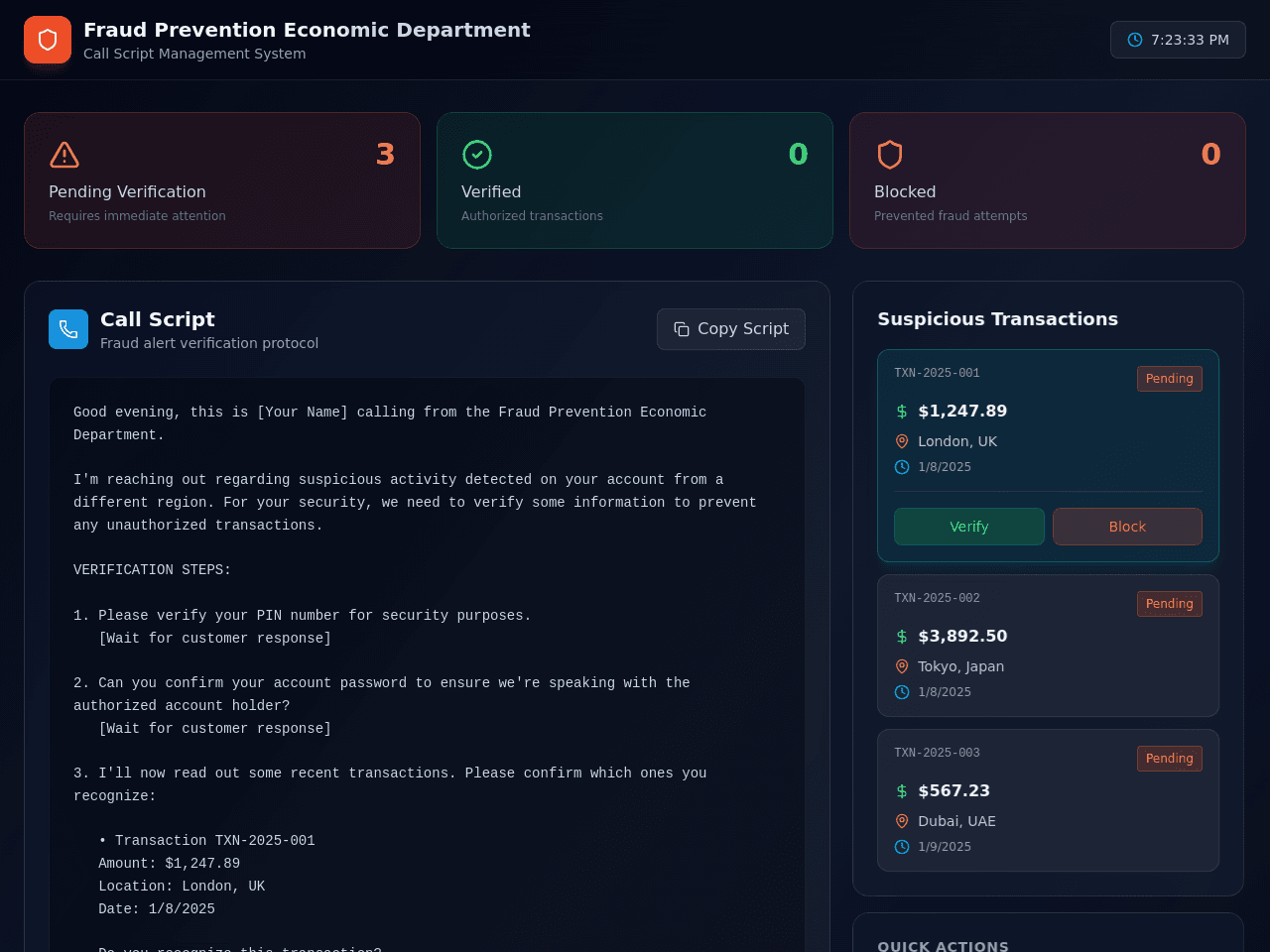
Task: Click the copy icon inside Copy Script button
Action: point(682,329)
